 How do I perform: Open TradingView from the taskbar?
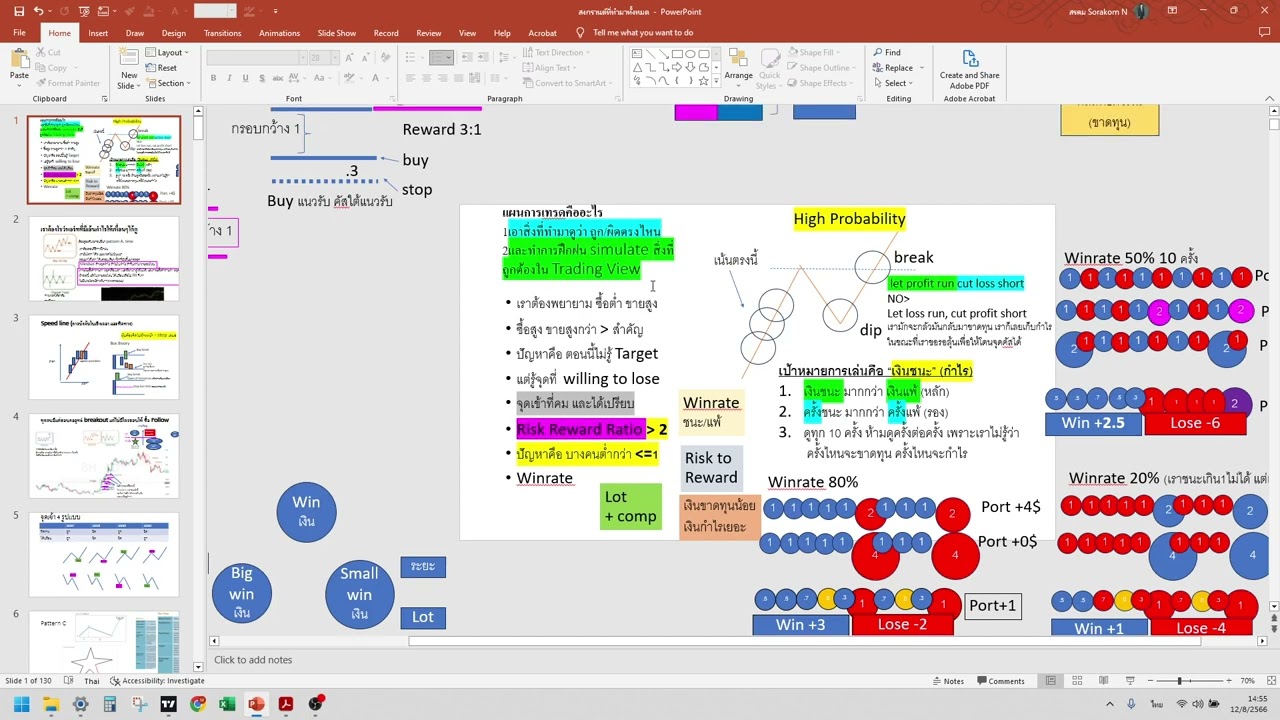[168, 704]
